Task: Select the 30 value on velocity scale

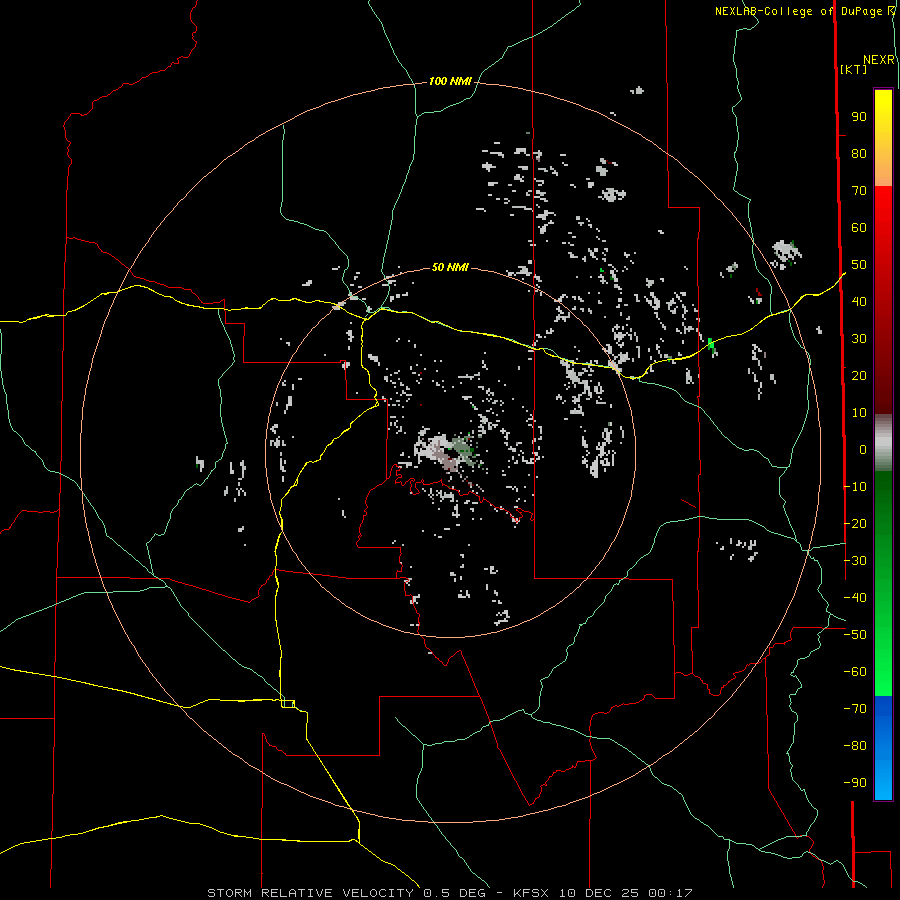Action: click(859, 339)
